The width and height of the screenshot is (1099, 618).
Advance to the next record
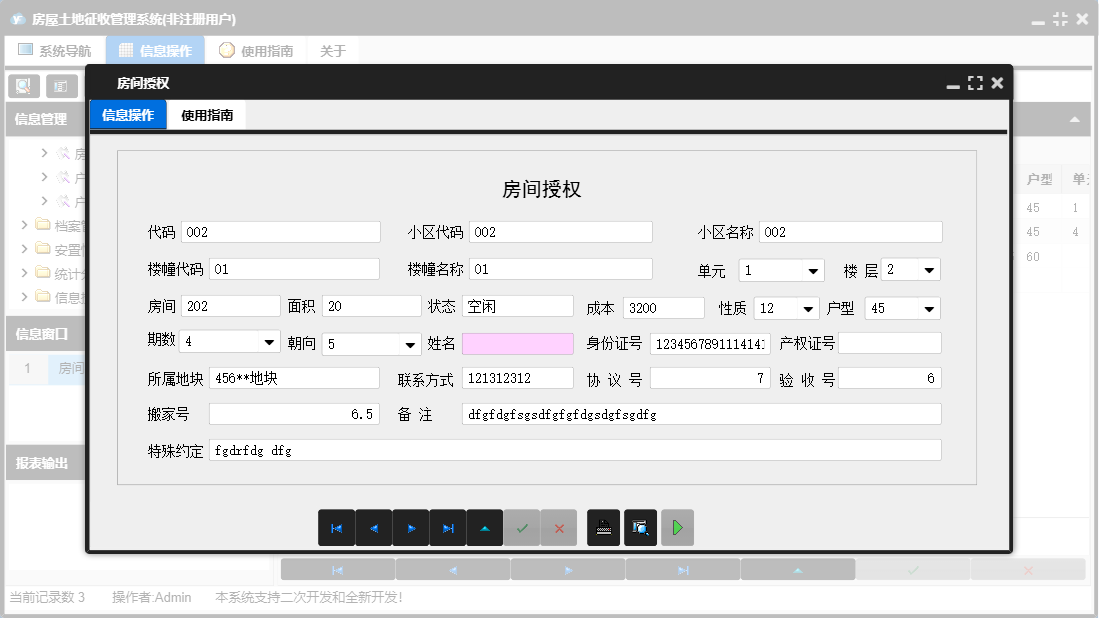(411, 527)
